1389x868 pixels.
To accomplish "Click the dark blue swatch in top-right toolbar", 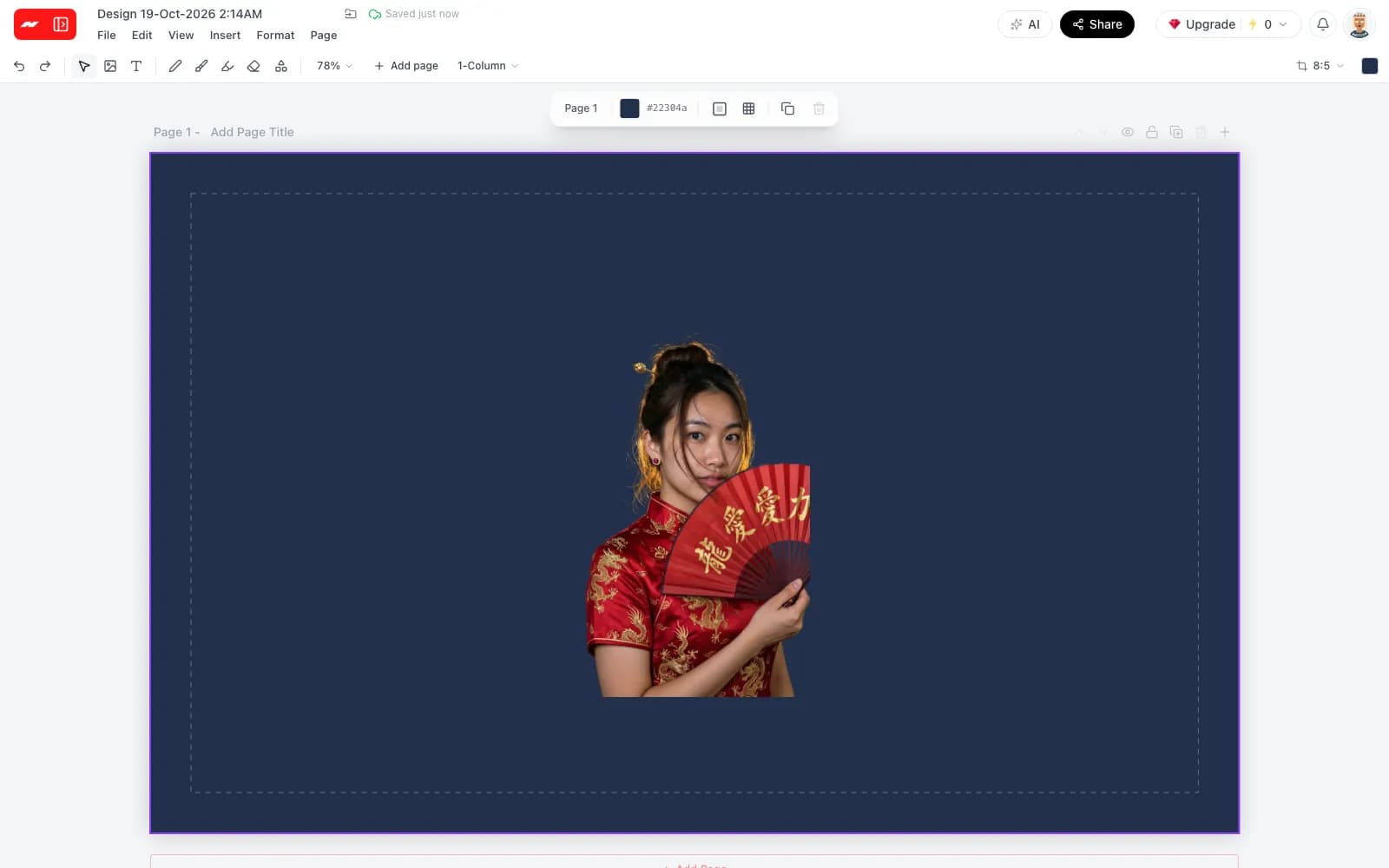I will click(x=1370, y=66).
